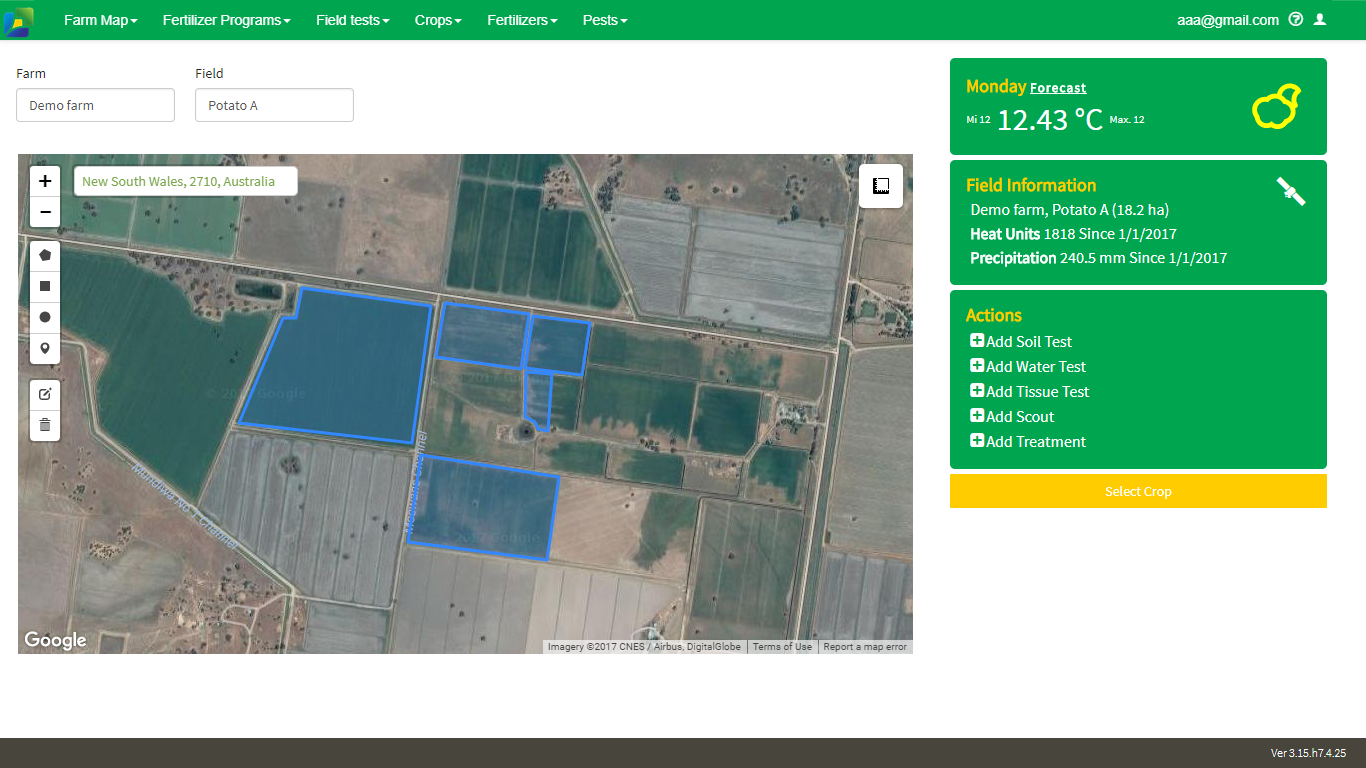Image resolution: width=1366 pixels, height=768 pixels.
Task: Click the plus icon beside Add Soil Test
Action: tap(977, 341)
